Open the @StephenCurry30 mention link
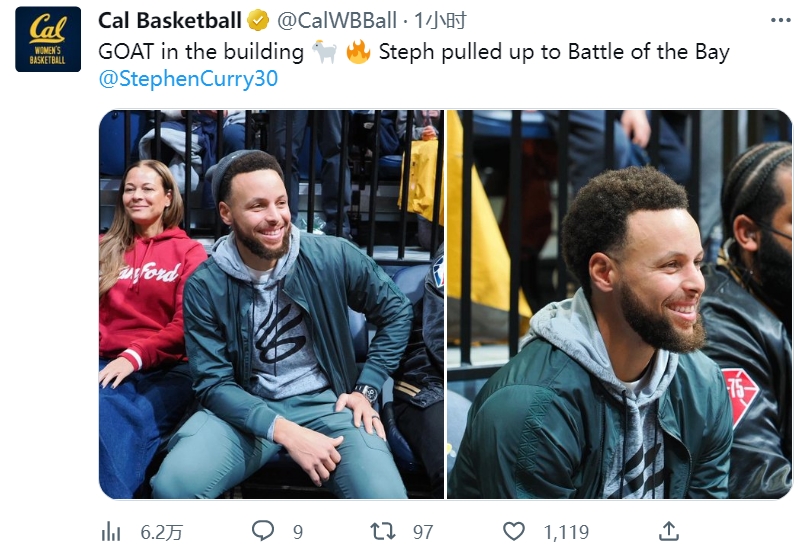Screen dimensions: 805x554 click(188, 79)
